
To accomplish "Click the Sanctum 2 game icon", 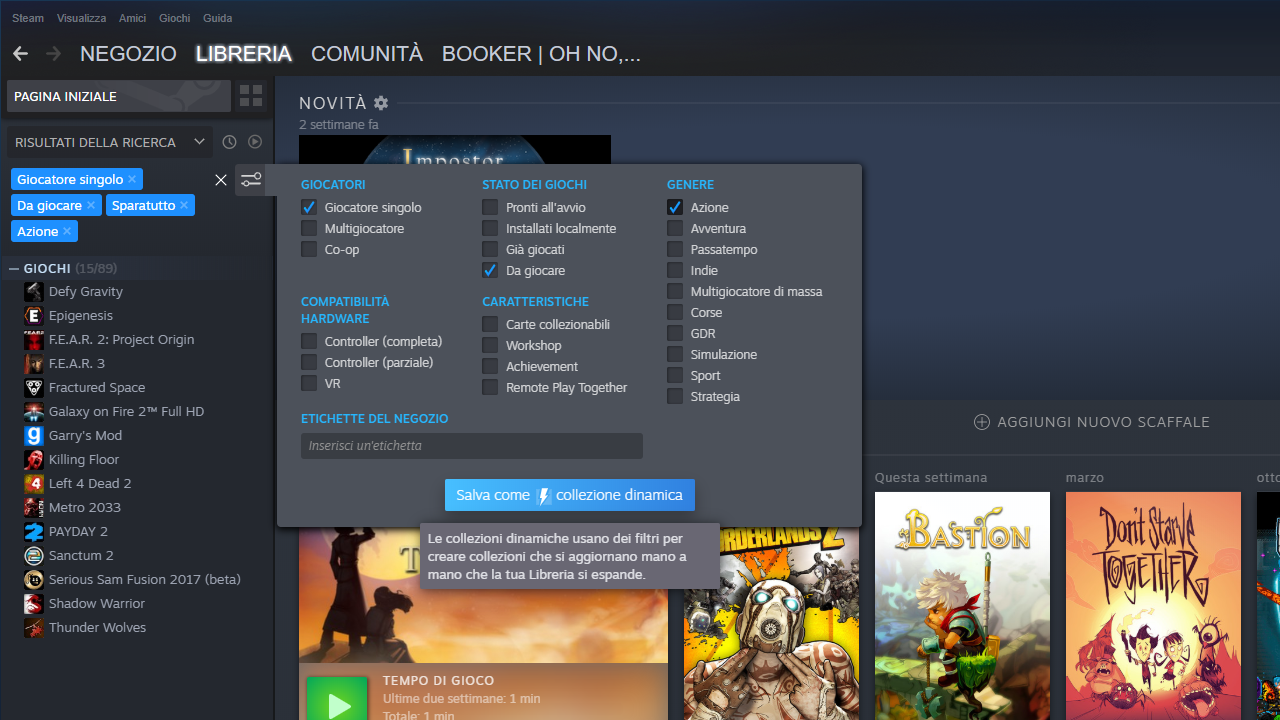I will coord(34,556).
